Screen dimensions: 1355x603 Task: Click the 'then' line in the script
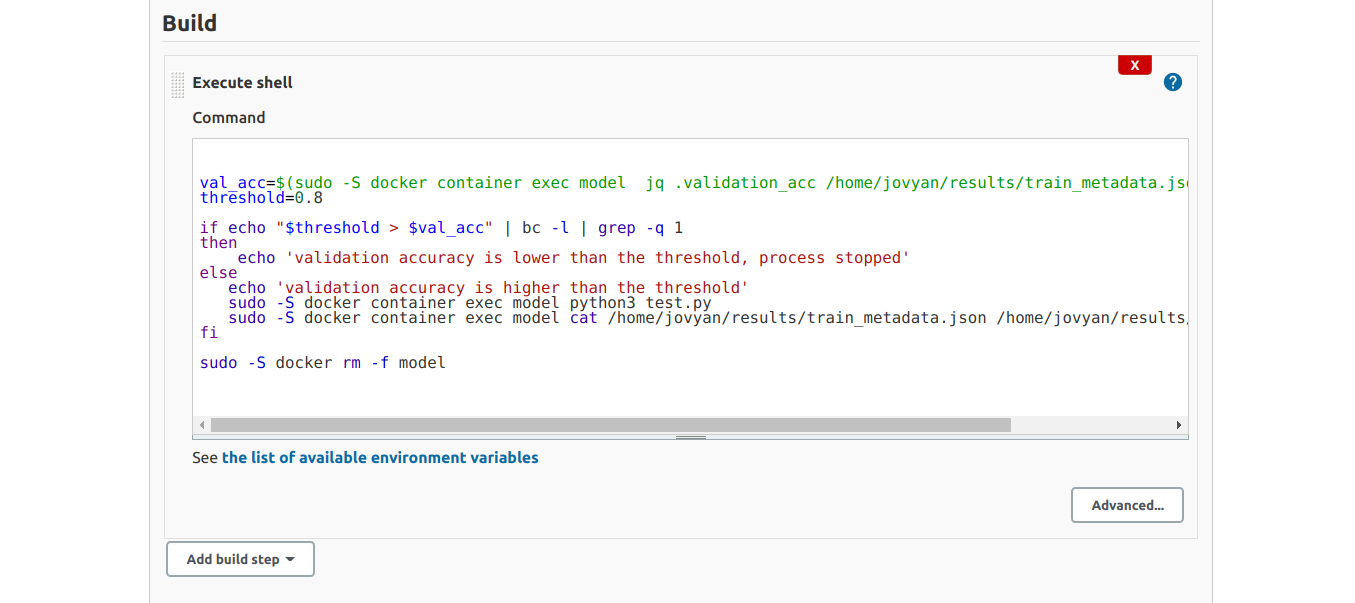pyautogui.click(x=219, y=242)
